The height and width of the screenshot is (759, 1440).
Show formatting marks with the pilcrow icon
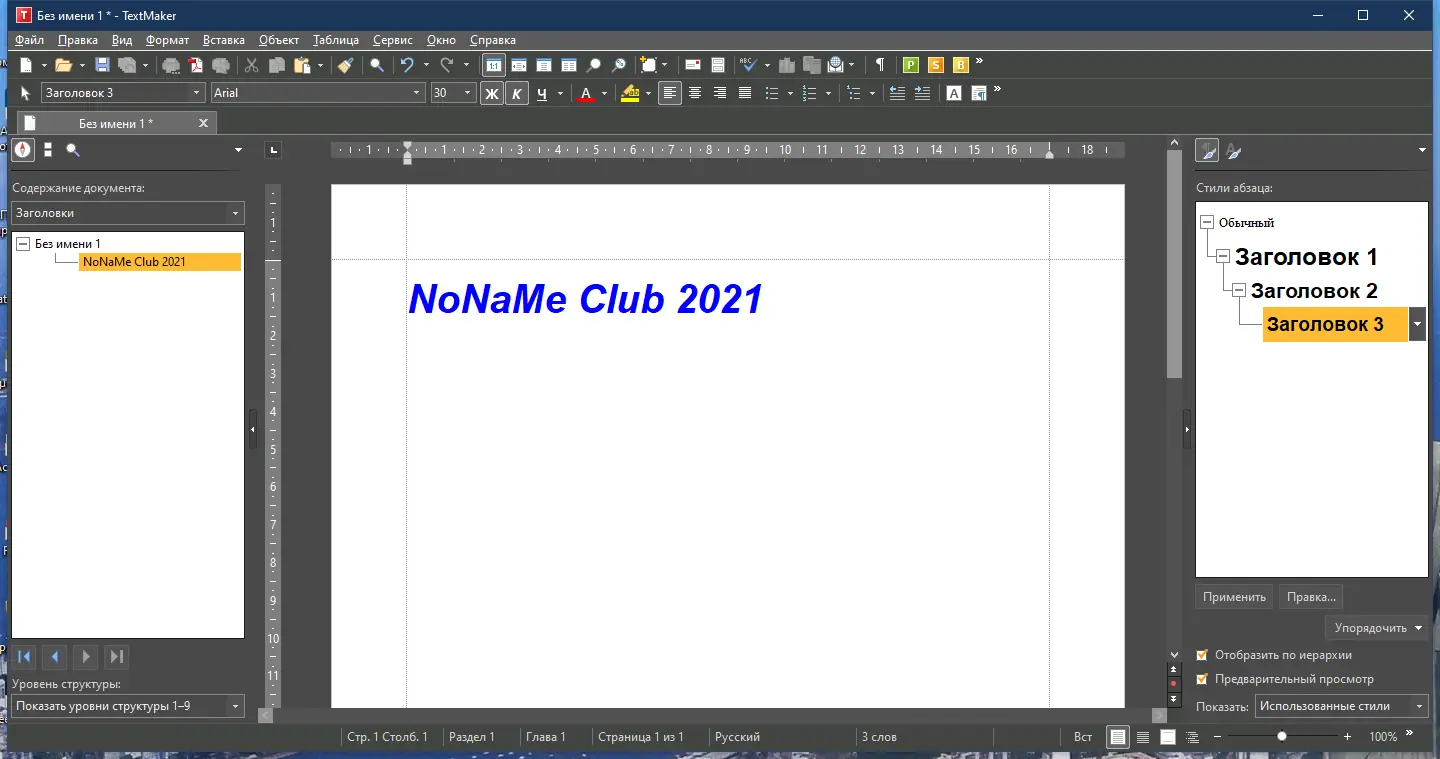(880, 65)
